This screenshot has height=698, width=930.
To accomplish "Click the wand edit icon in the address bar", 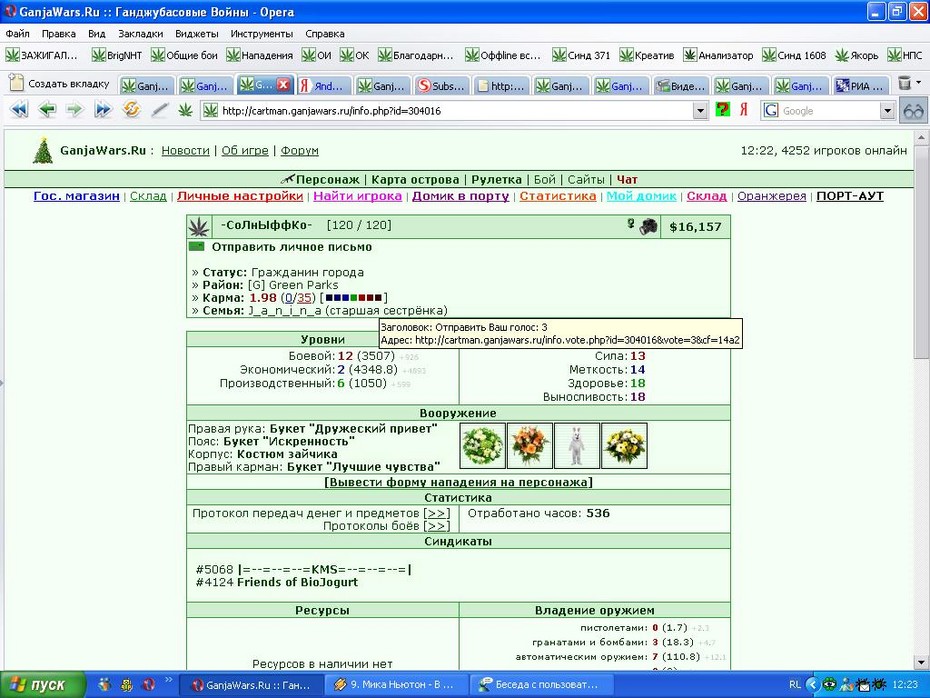I will coord(159,110).
